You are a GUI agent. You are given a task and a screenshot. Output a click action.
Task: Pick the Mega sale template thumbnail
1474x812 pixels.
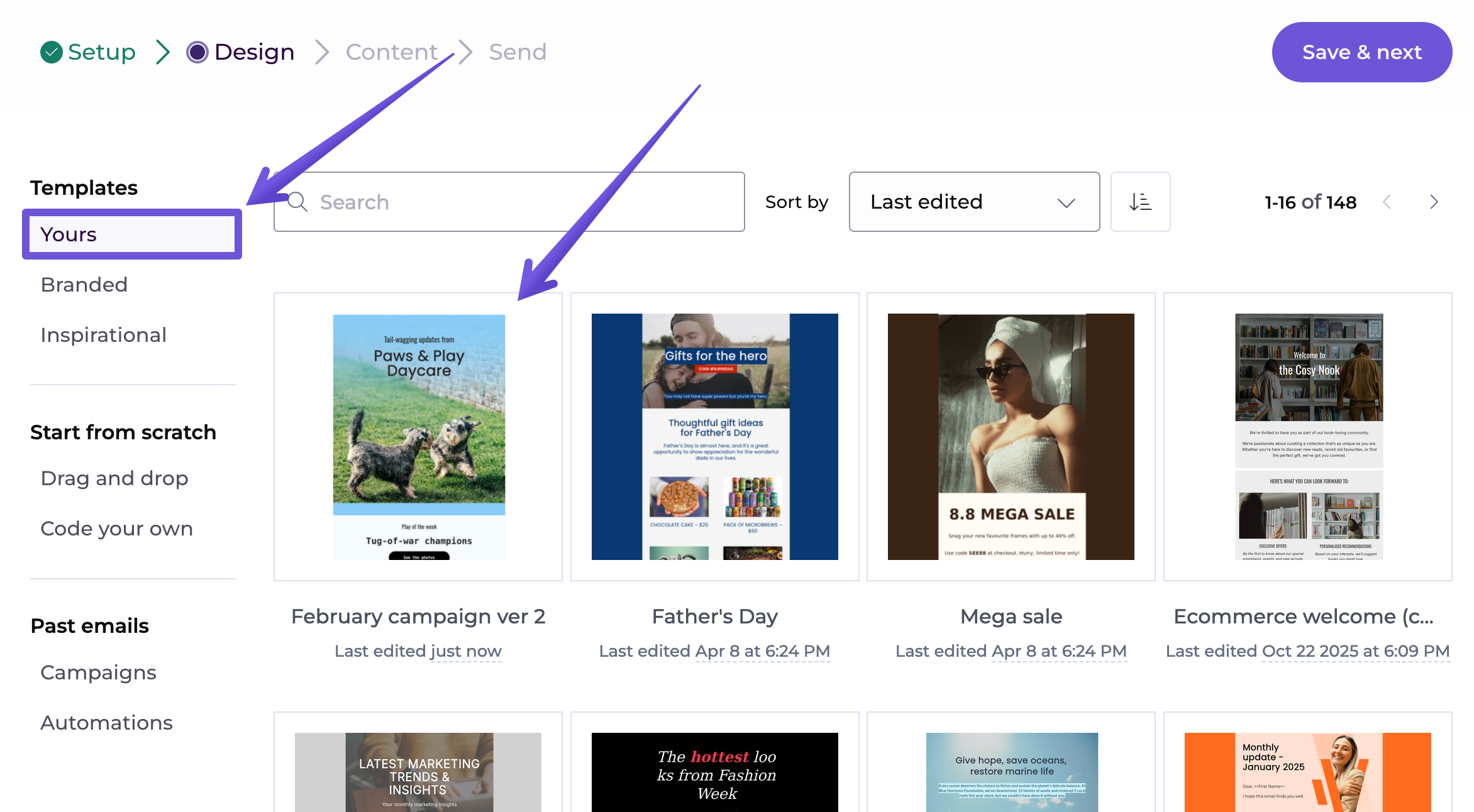pyautogui.click(x=1011, y=437)
